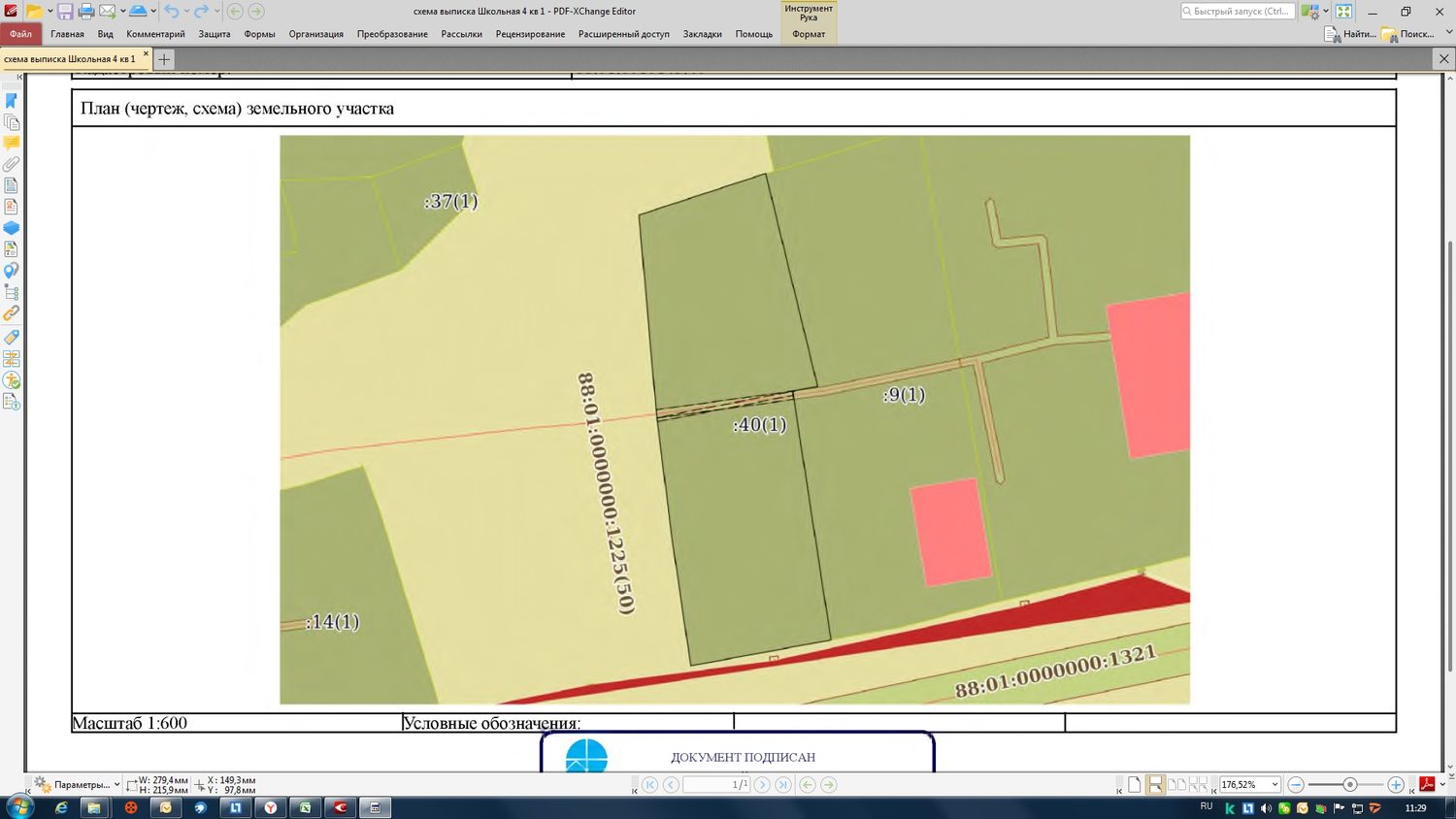Expand the scanner dropdown arrow
The width and height of the screenshot is (1456, 819).
[153, 12]
